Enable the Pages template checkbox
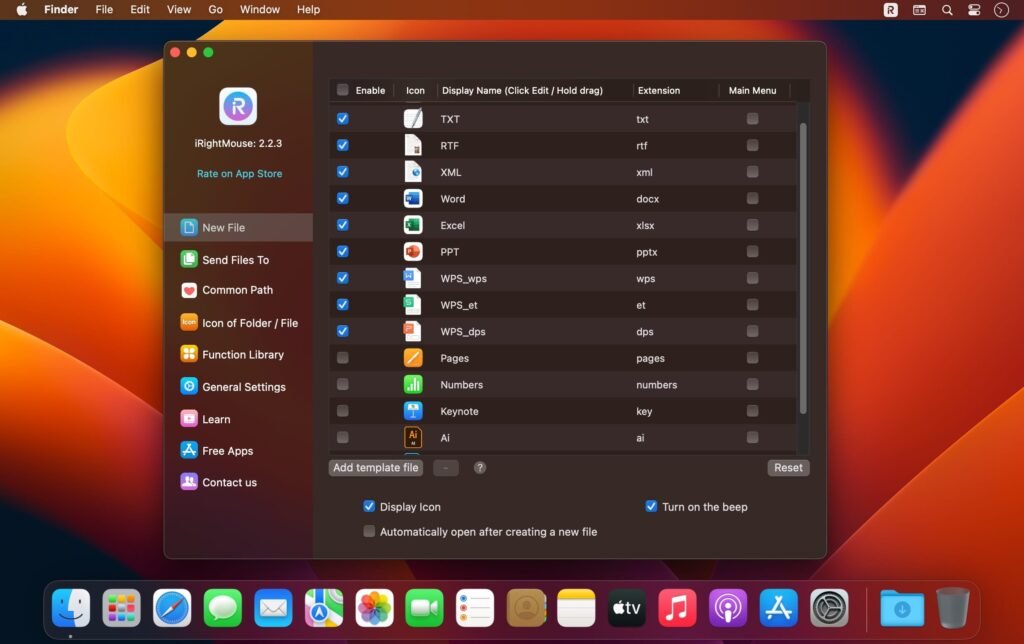 pyautogui.click(x=343, y=357)
